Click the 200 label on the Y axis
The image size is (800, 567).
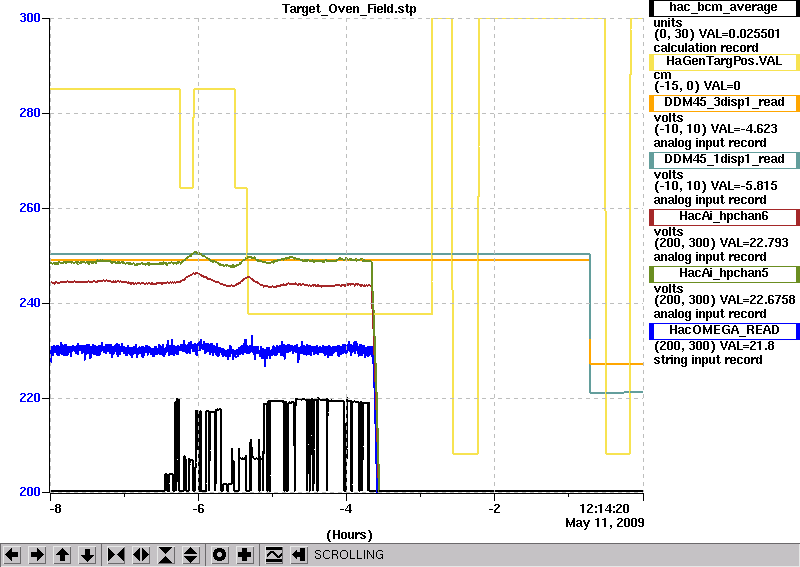click(x=30, y=492)
